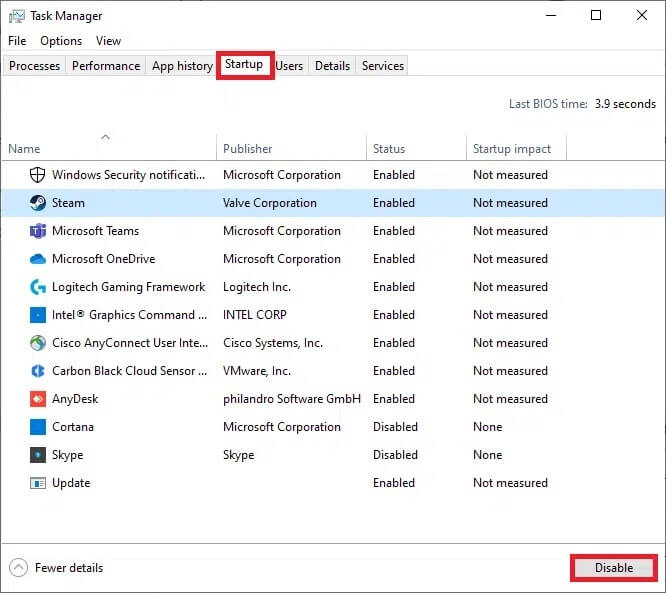
Task: Click philandro Software GmbH publisher cell
Action: (x=292, y=399)
